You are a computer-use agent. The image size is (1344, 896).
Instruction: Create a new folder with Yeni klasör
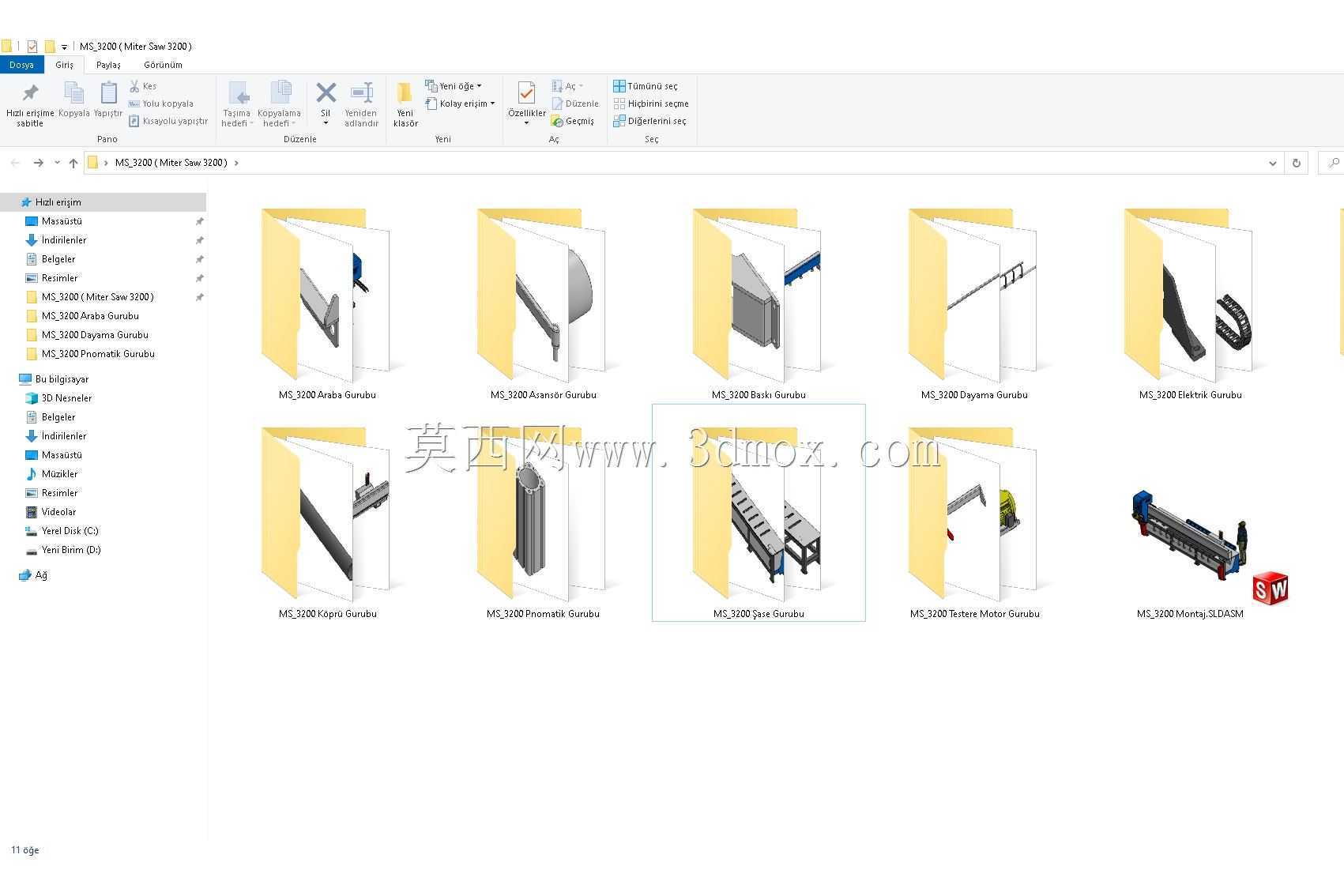[405, 104]
